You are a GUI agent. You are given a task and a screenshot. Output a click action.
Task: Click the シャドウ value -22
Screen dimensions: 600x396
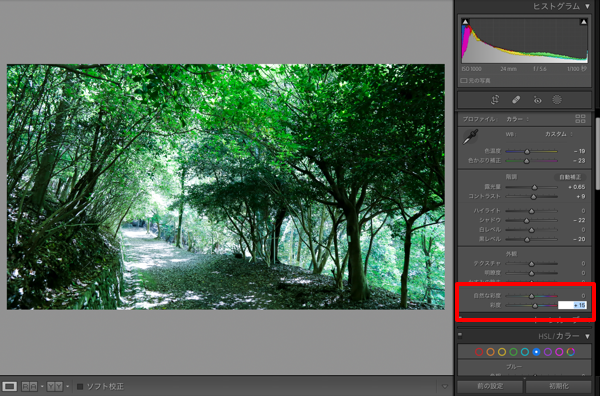579,220
